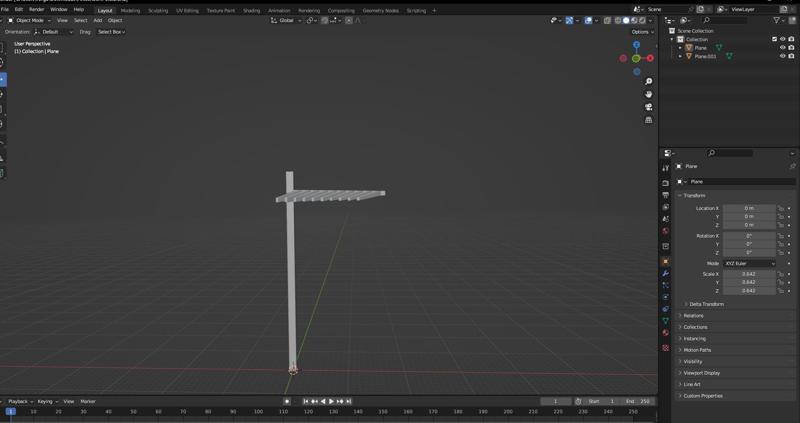Image resolution: width=800 pixels, height=423 pixels.
Task: Switch orthographic/perspective with the grid icon
Action: (648, 120)
